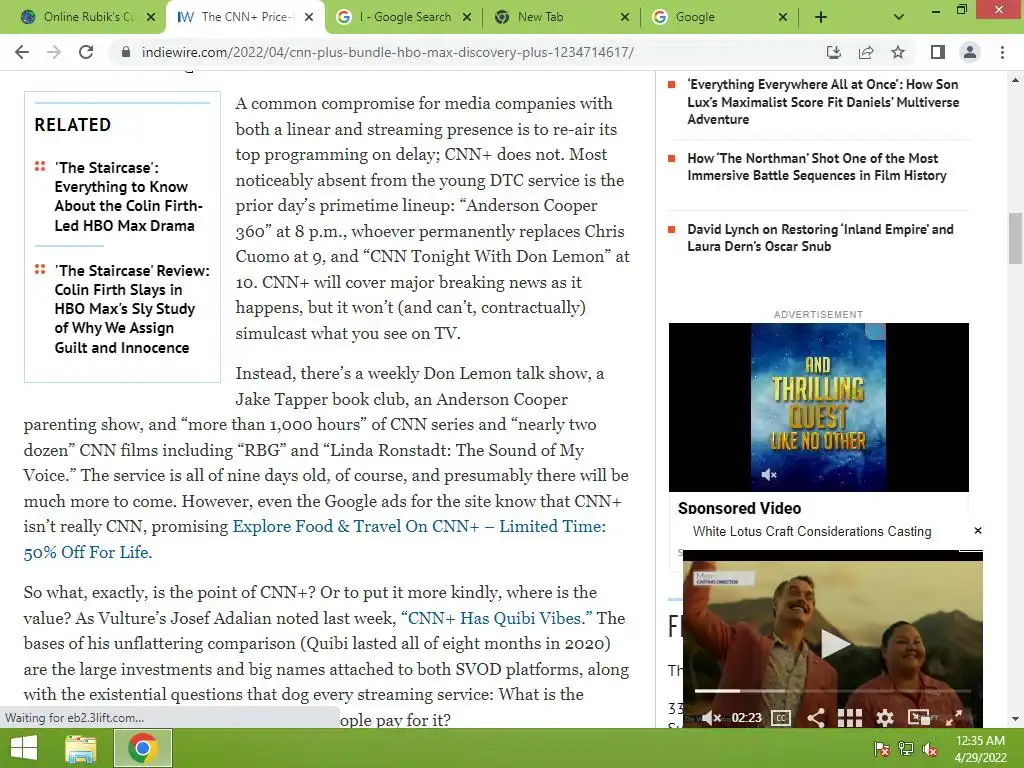Click the RELATED section heading
The image size is (1024, 768).
pyautogui.click(x=72, y=125)
